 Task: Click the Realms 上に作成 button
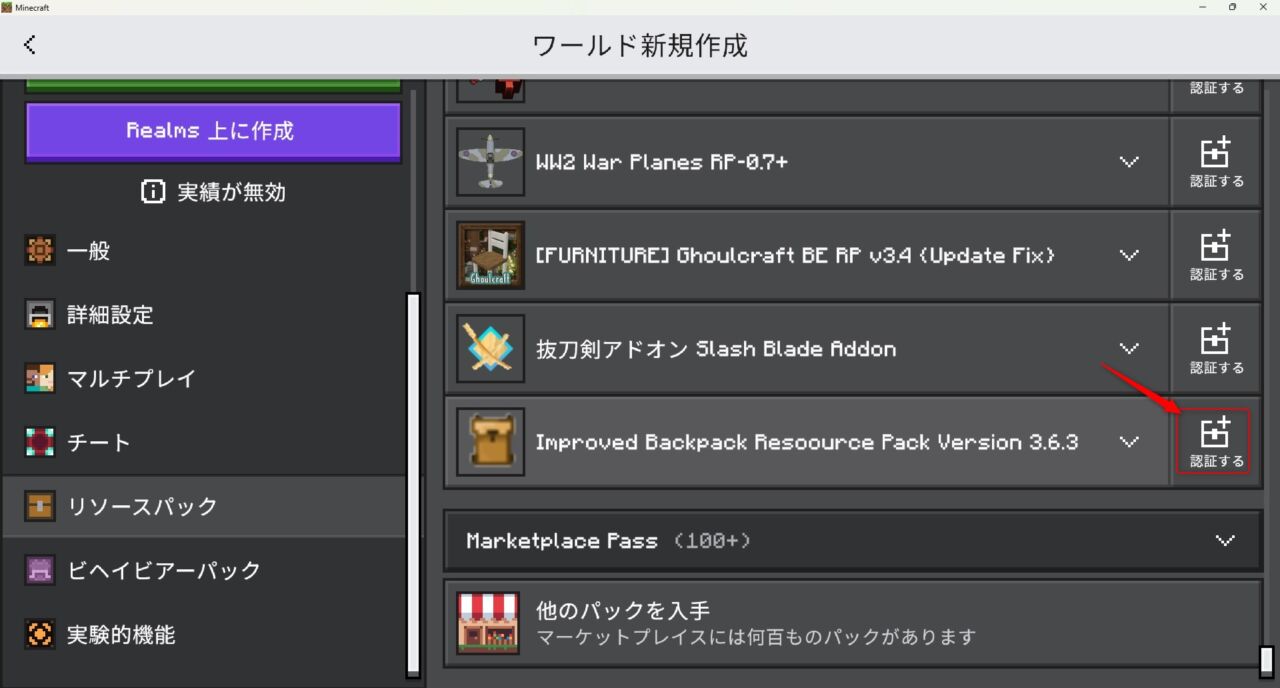click(x=213, y=131)
